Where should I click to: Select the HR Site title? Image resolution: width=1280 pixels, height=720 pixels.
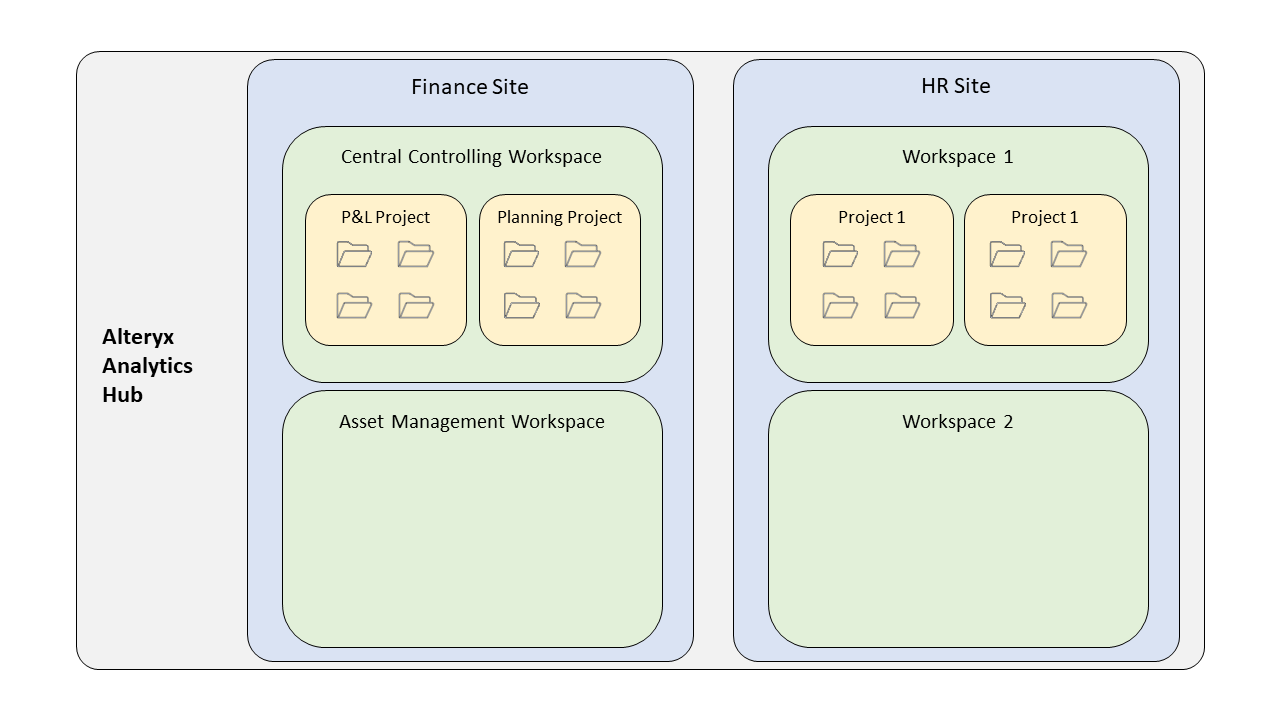tap(956, 86)
